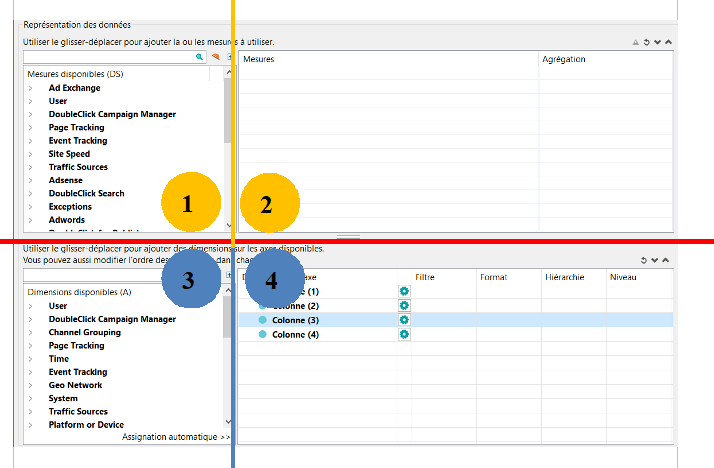Viewport: 714px width, 468px height.
Task: Click the orange eraser icon beside measures search
Action: point(215,58)
